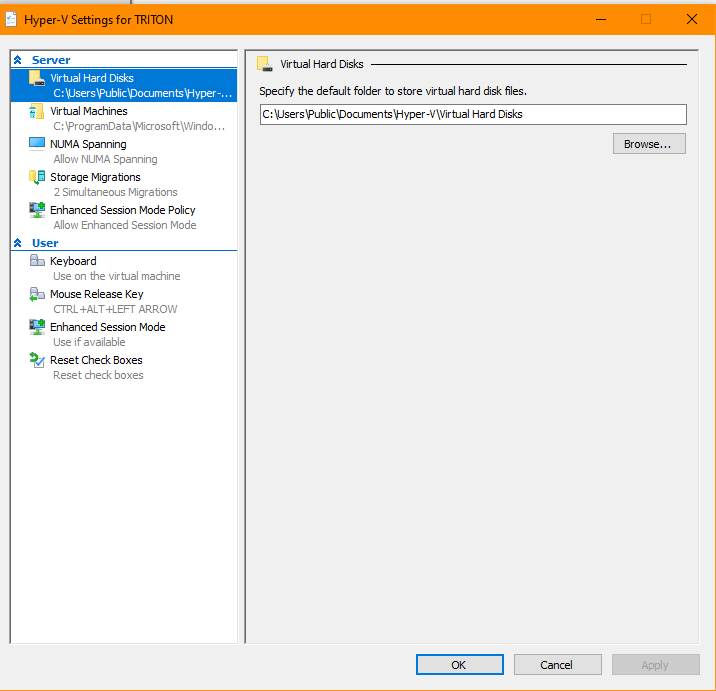
Task: Click the Virtual Hard Disks folder icon in sidebar
Action: [x=37, y=78]
